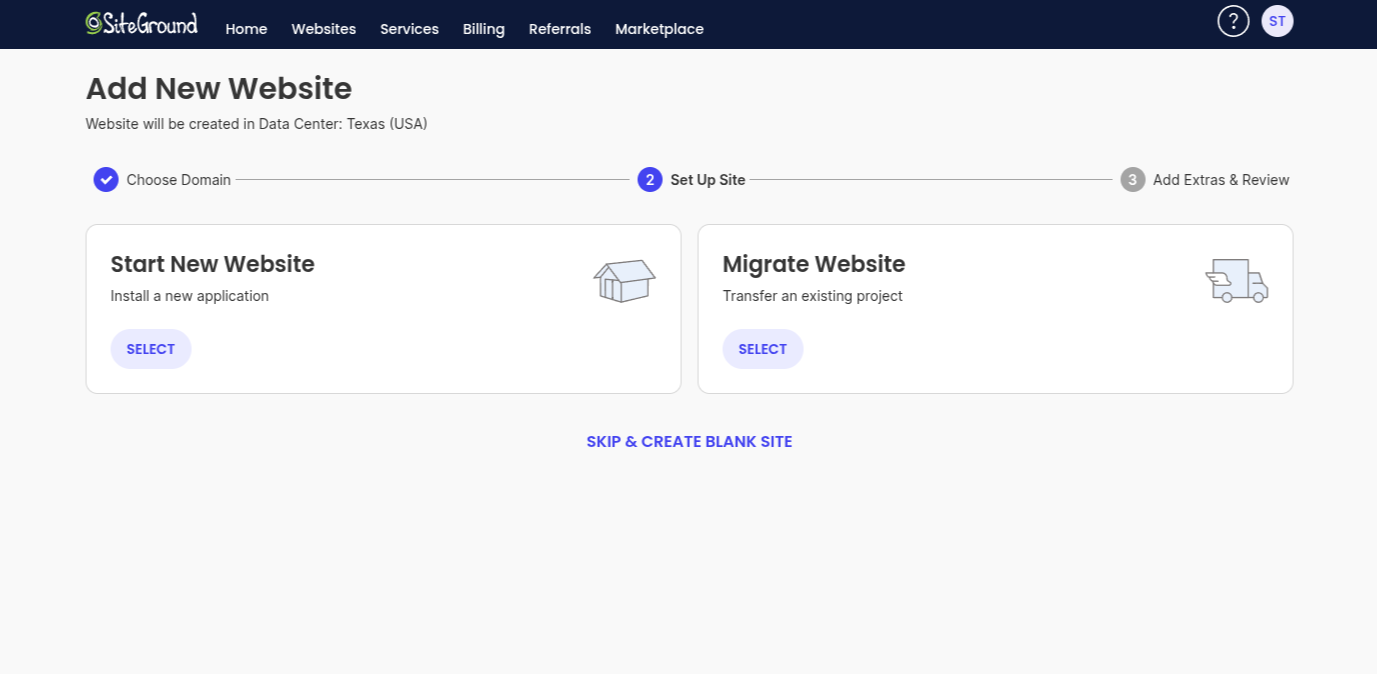Click Skip & Create Blank Site link
The height and width of the screenshot is (674, 1377).
(689, 442)
